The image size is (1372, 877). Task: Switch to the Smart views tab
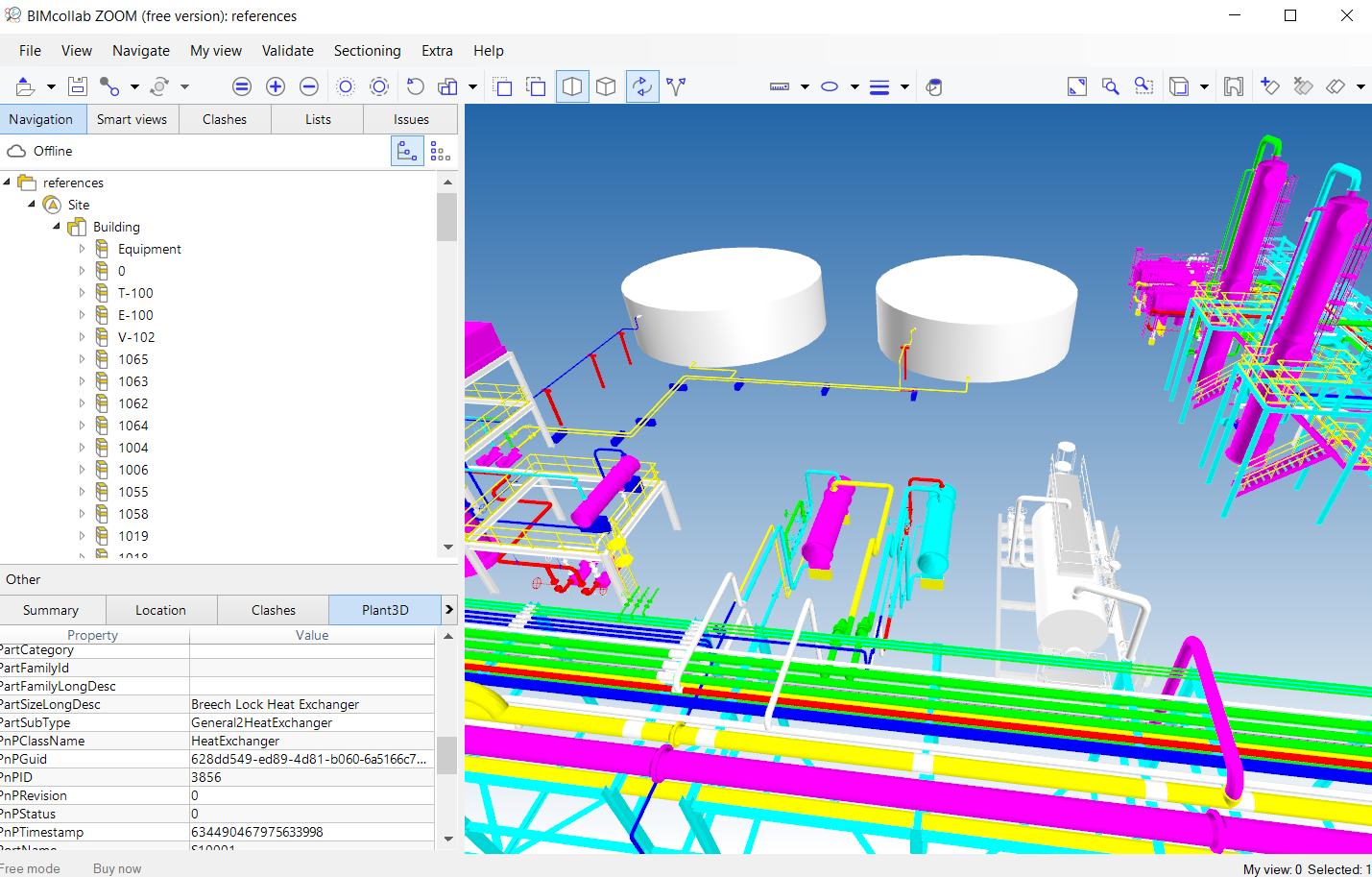point(132,119)
